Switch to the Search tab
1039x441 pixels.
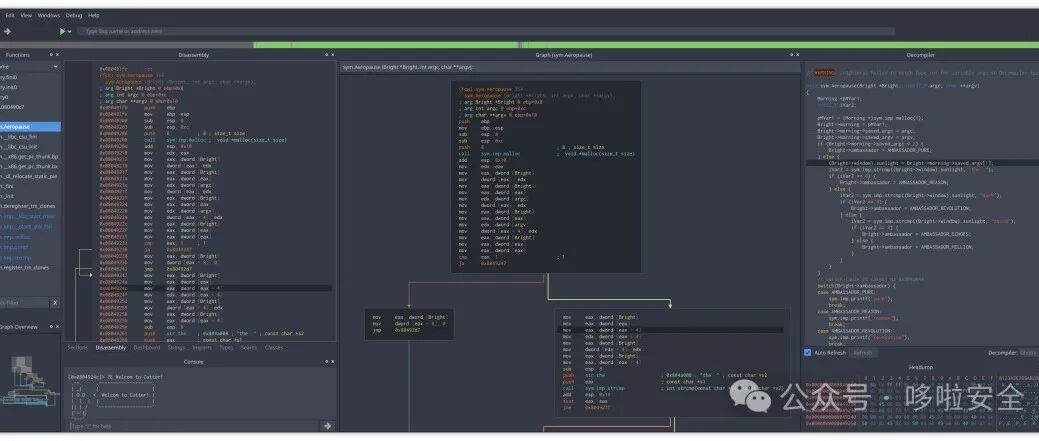click(x=248, y=348)
